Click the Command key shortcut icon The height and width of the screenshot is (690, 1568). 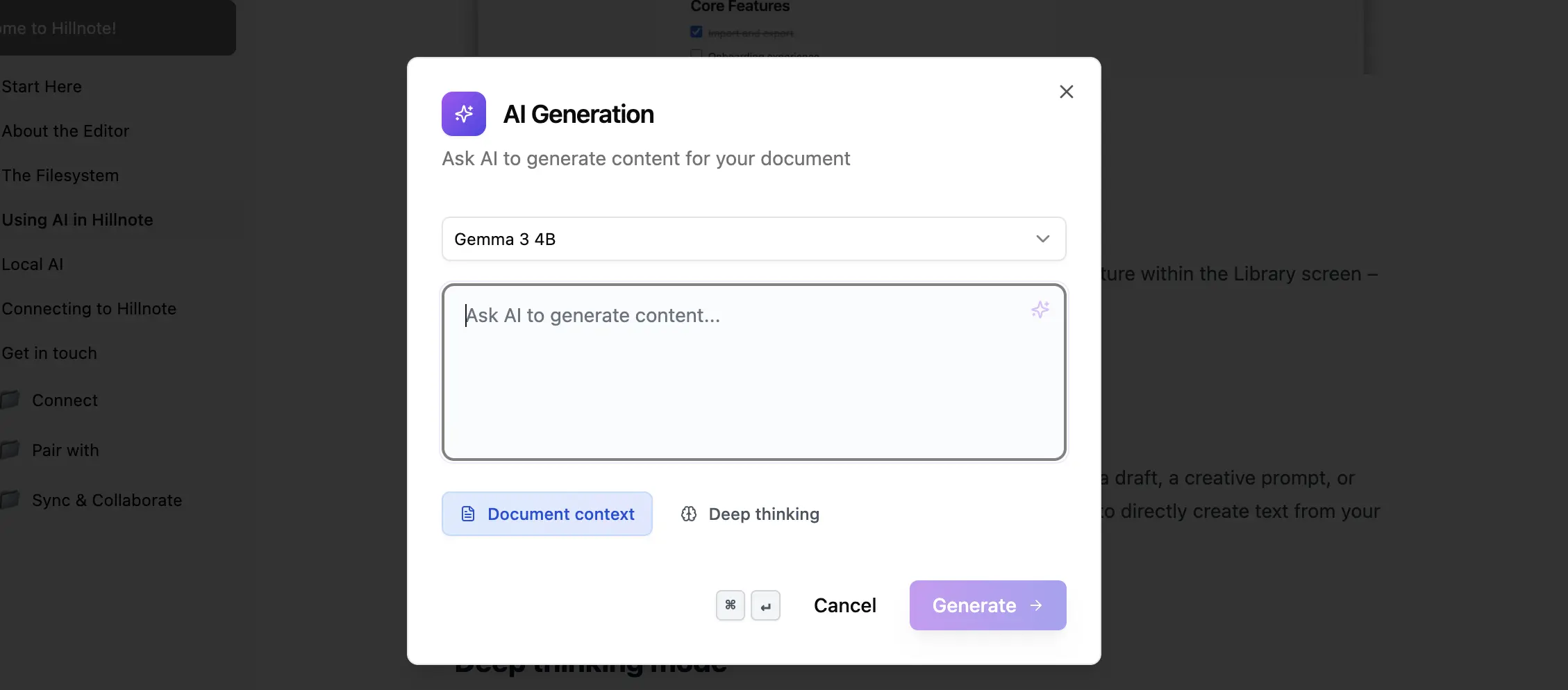(730, 605)
